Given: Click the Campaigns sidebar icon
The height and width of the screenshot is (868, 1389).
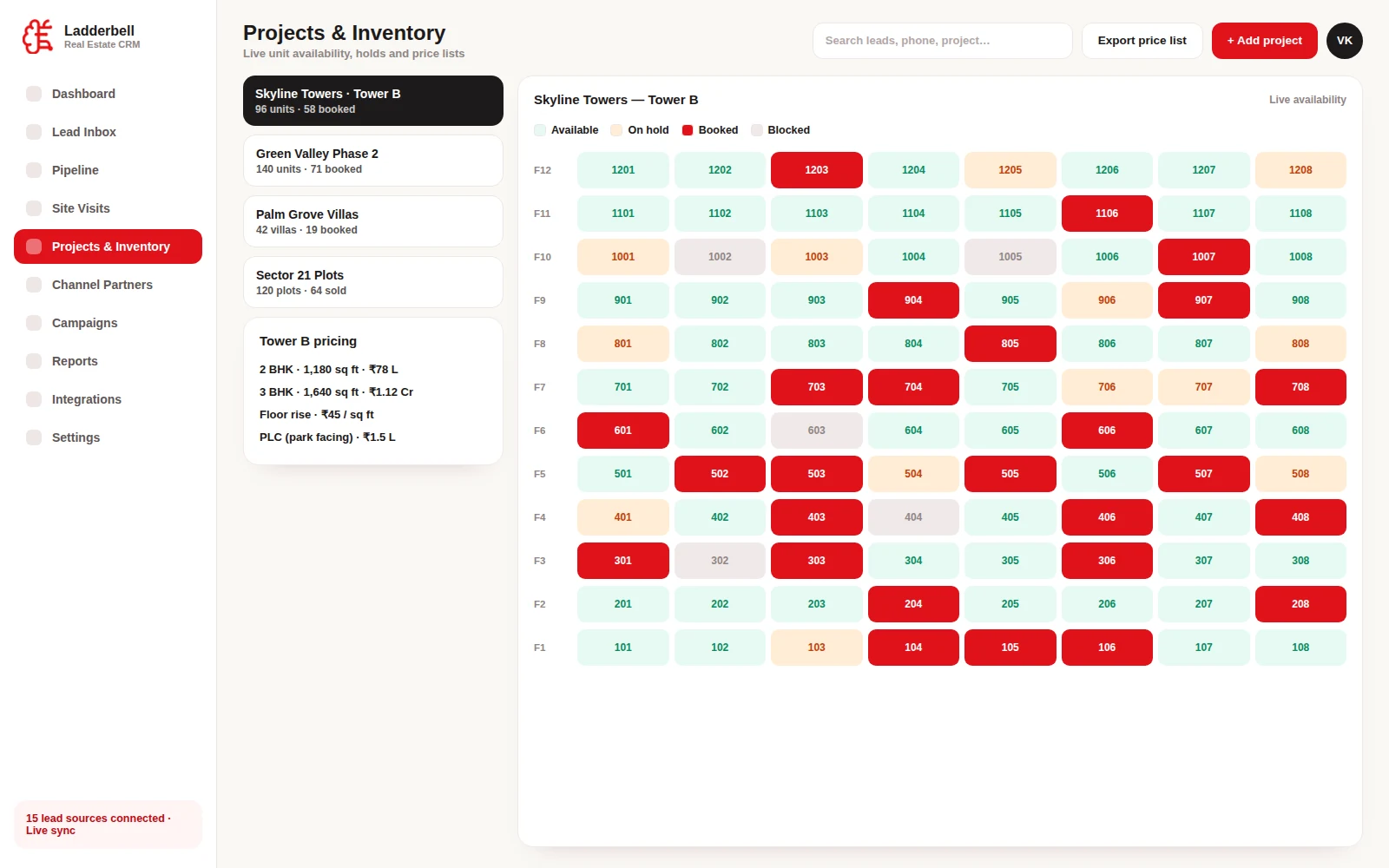Looking at the screenshot, I should tap(34, 323).
